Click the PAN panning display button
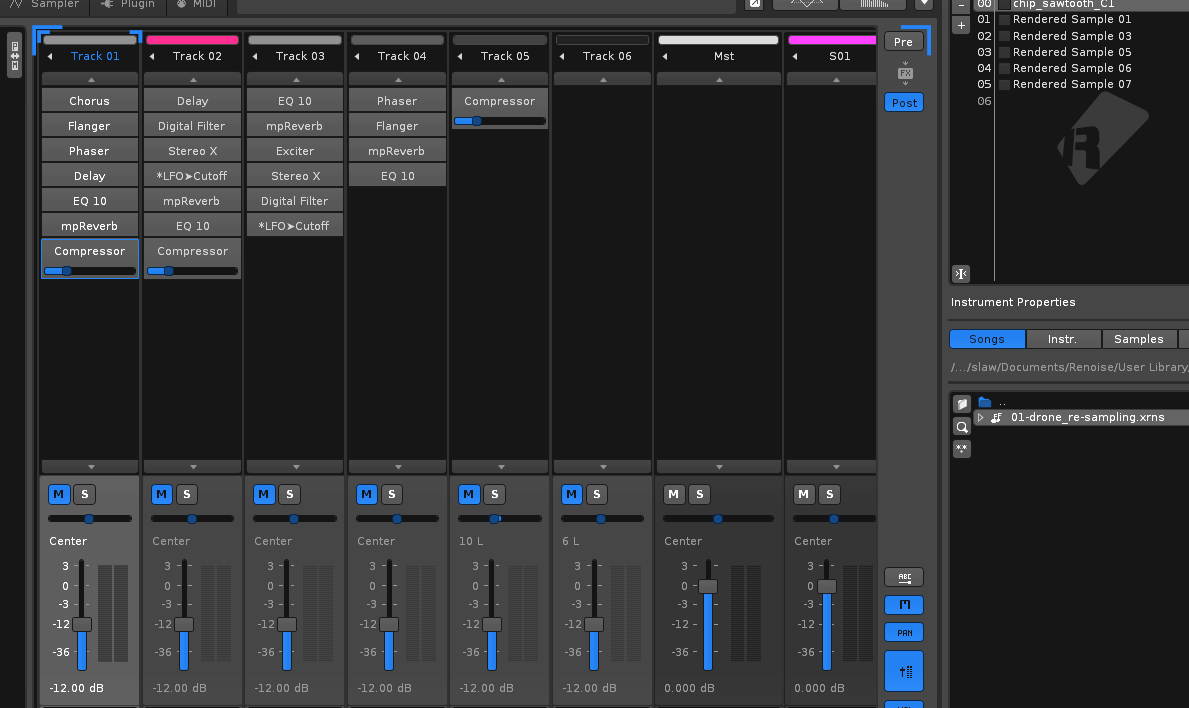 [x=904, y=632]
